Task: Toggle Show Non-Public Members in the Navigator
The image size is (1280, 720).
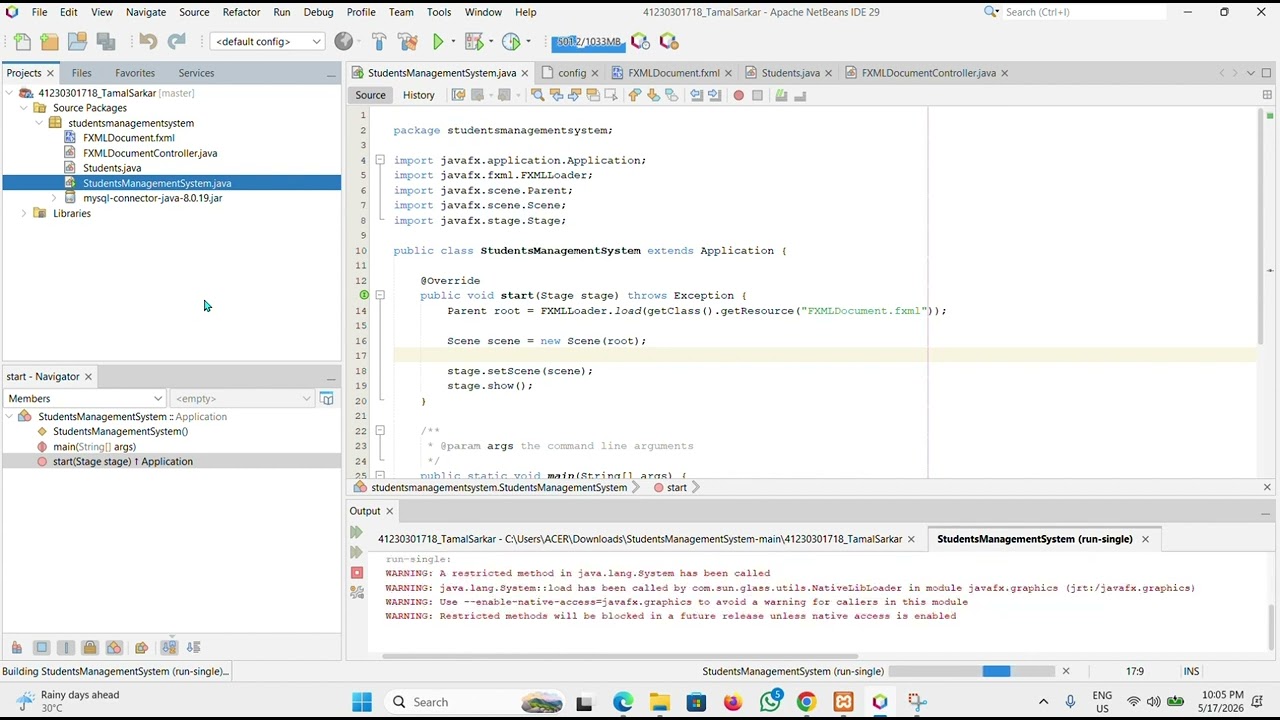Action: (89, 648)
